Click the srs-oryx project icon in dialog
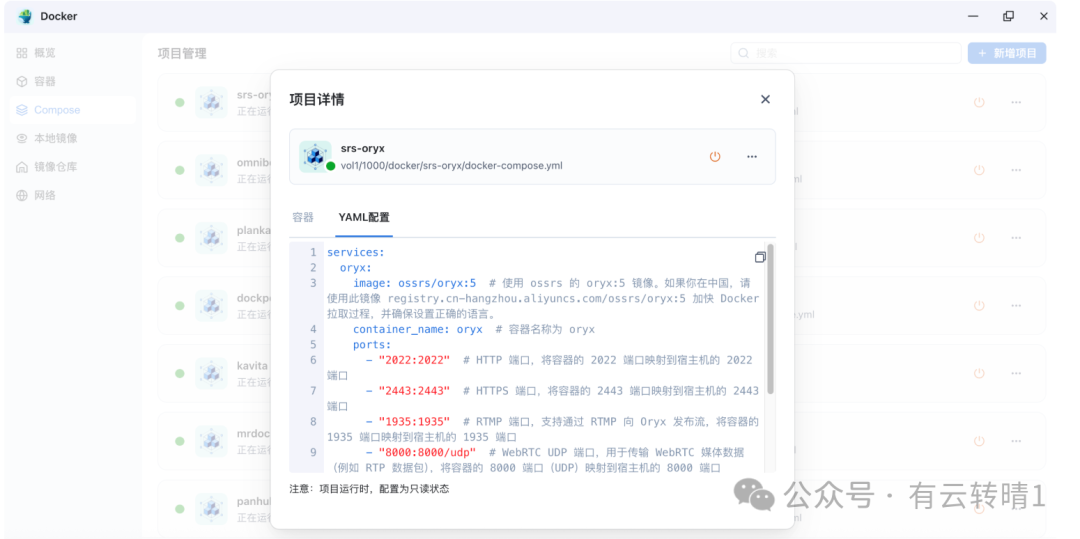 click(x=315, y=156)
